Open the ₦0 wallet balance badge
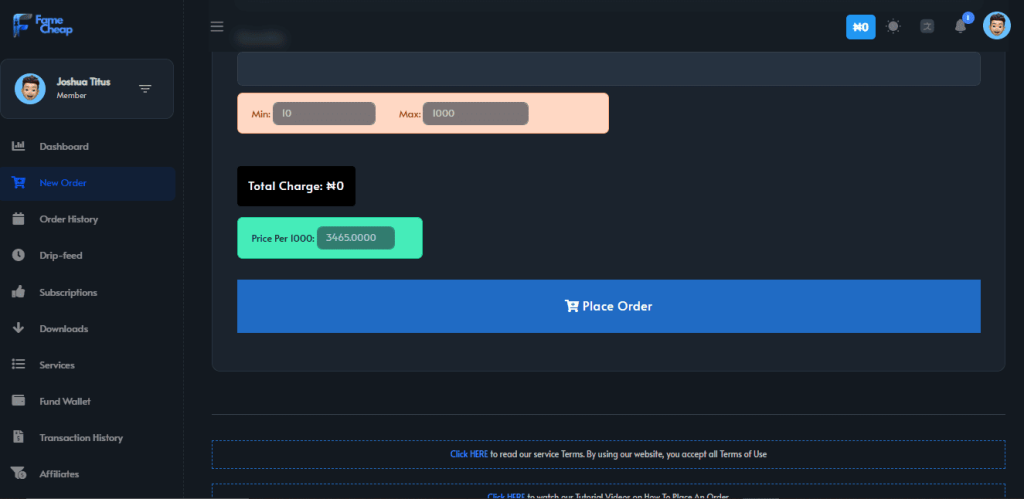Screen dimensions: 1024x499 point(861,27)
